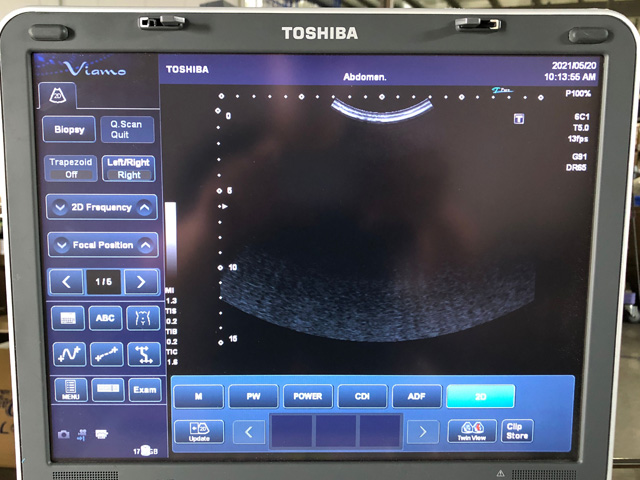Click the Abdomen. preset label
The image size is (640, 480).
pos(365,77)
